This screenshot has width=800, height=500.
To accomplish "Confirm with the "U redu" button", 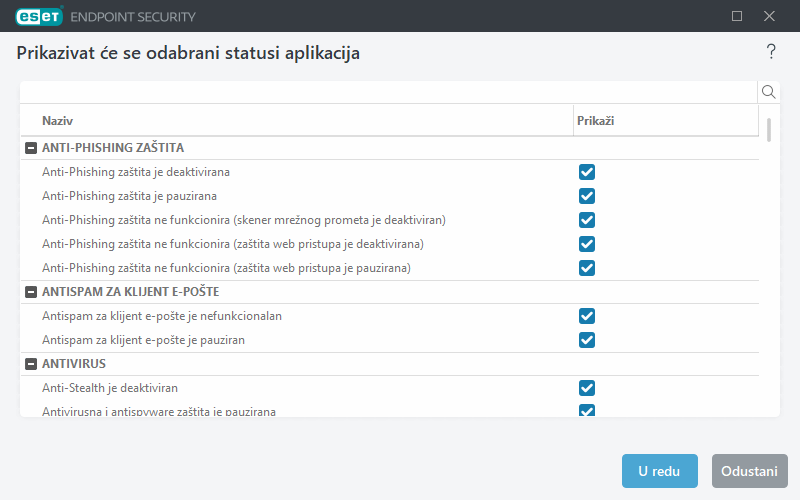I will (x=660, y=471).
